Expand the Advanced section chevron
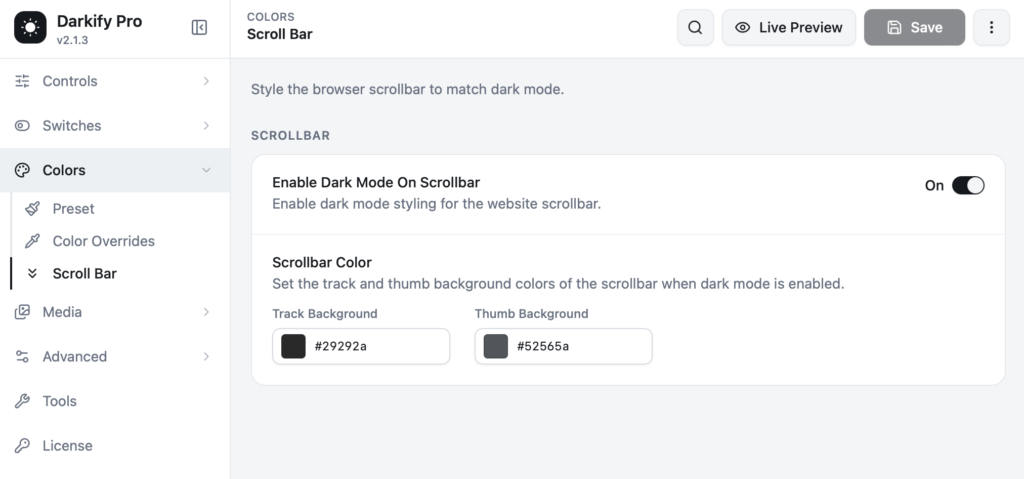Viewport: 1024px width, 479px height. [206, 356]
